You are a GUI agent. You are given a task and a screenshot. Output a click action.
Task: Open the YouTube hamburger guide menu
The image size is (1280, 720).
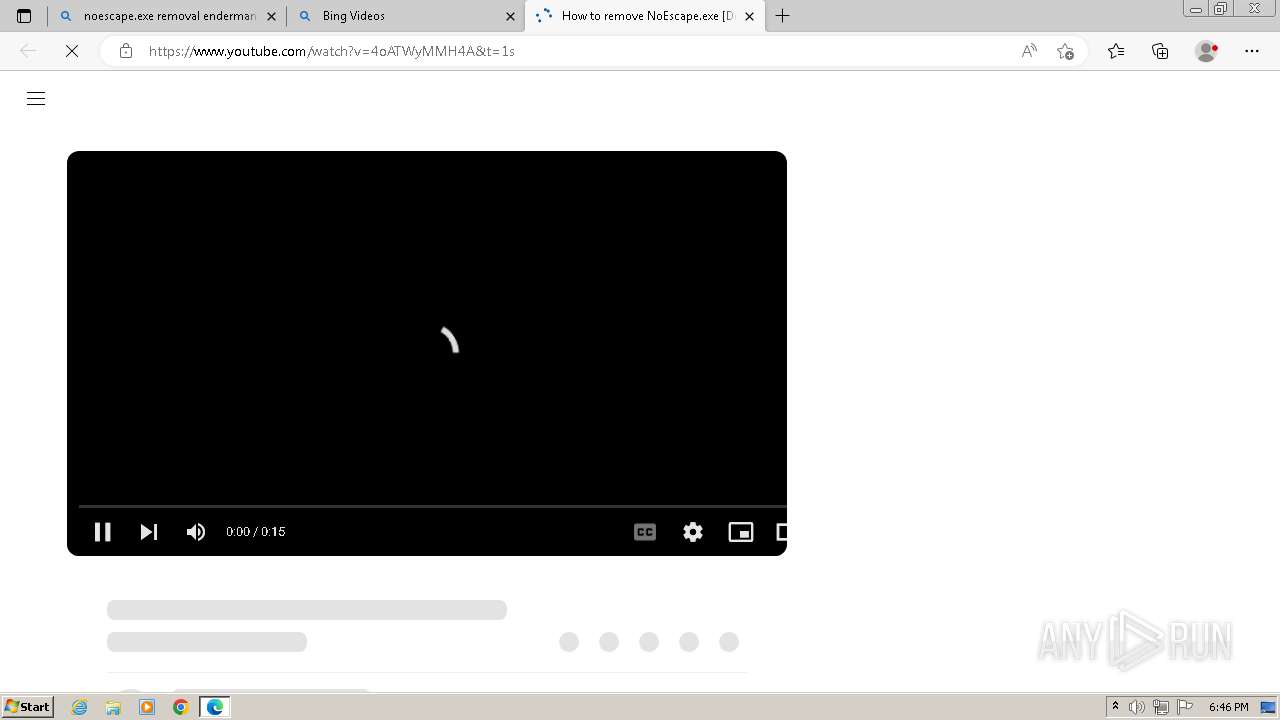36,98
